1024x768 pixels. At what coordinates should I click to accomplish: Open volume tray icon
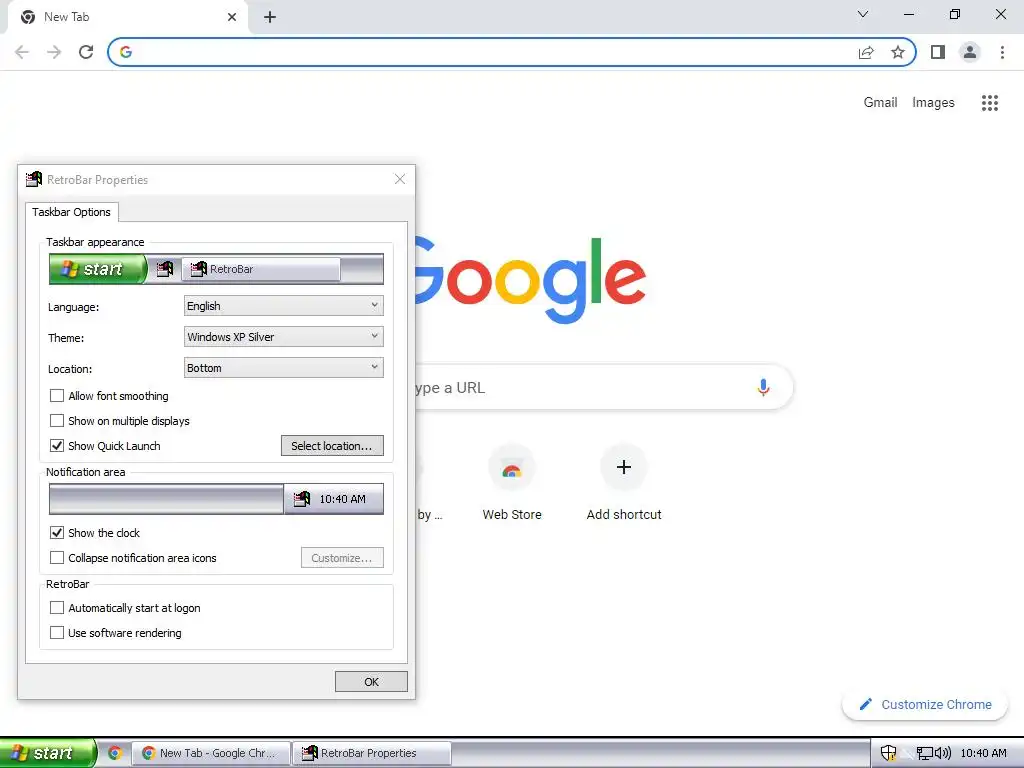[x=942, y=753]
